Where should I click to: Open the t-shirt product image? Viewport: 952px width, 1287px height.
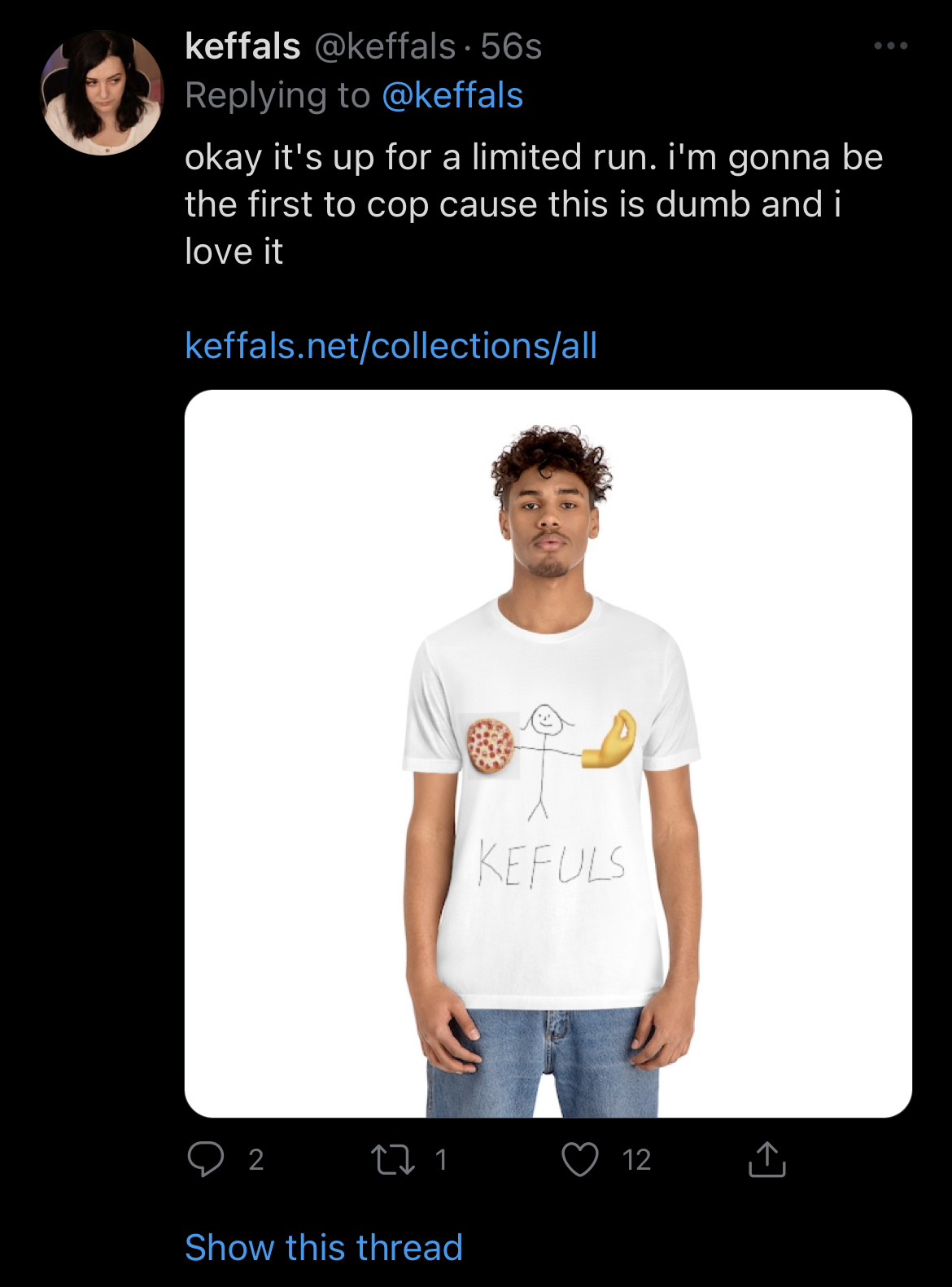click(x=548, y=754)
